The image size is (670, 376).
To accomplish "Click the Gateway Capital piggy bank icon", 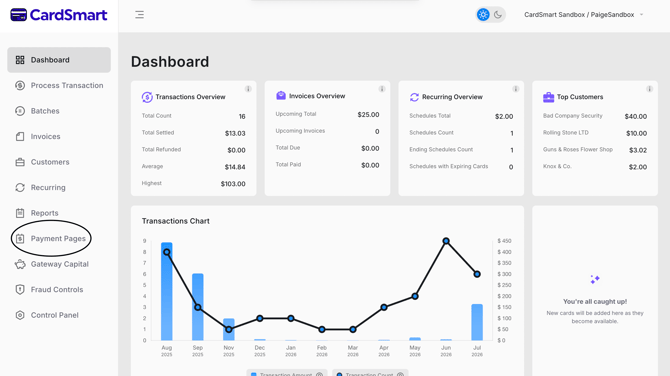I will [x=20, y=264].
